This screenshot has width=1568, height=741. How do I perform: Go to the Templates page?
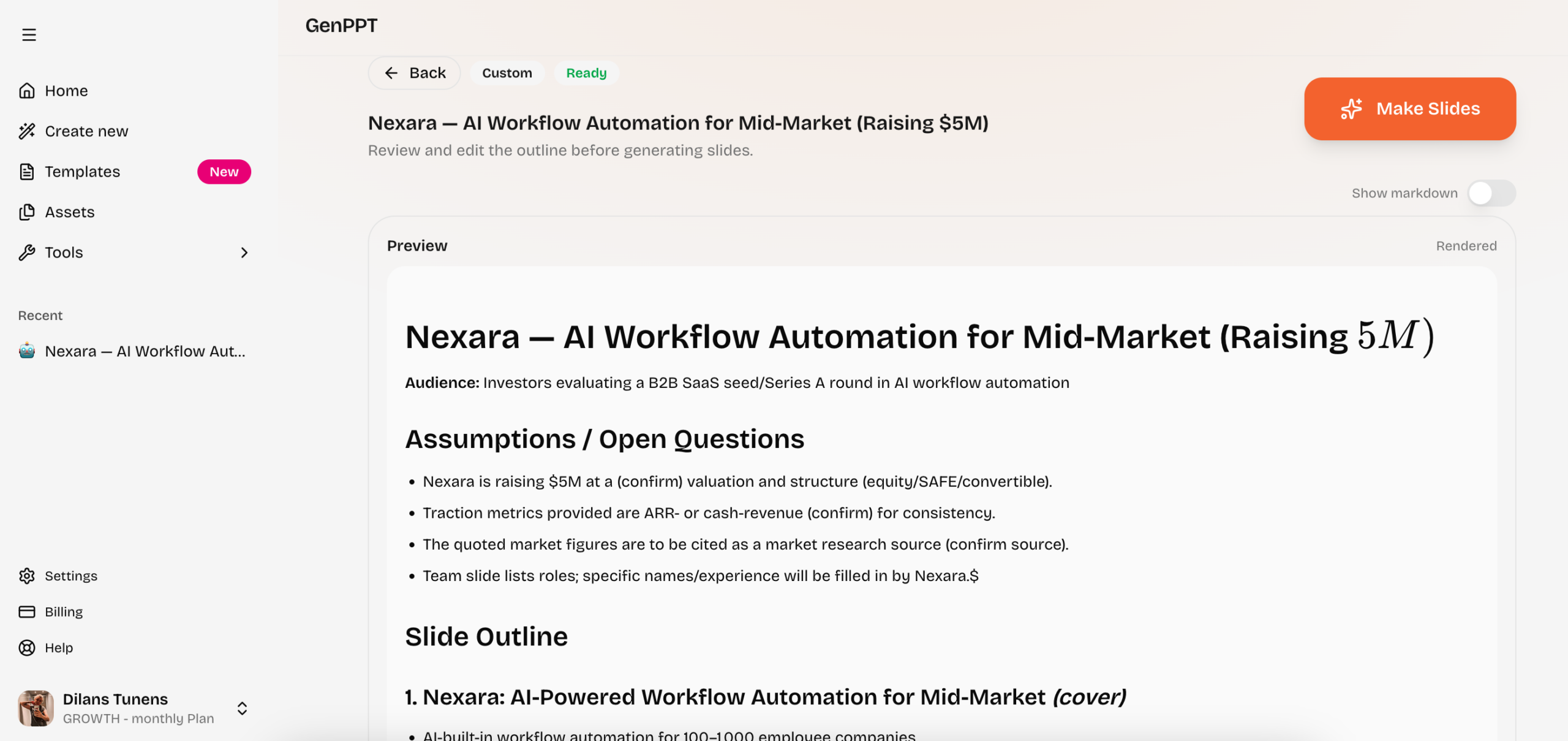[82, 172]
